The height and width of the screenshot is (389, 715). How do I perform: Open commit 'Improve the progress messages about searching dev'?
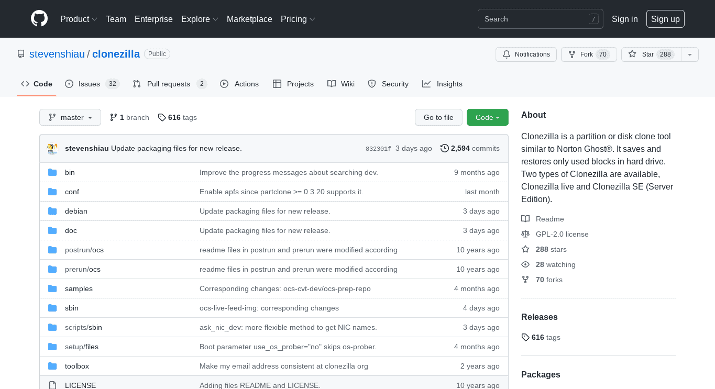point(289,172)
